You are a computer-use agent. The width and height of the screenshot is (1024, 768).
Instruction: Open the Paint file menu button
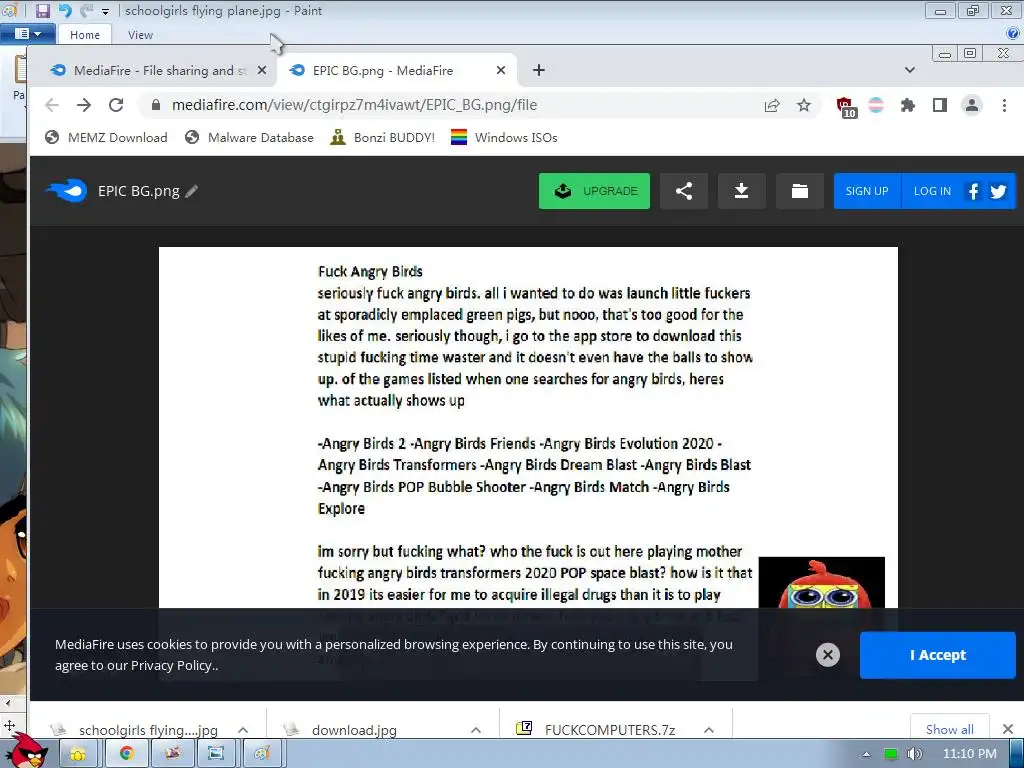tap(27, 34)
